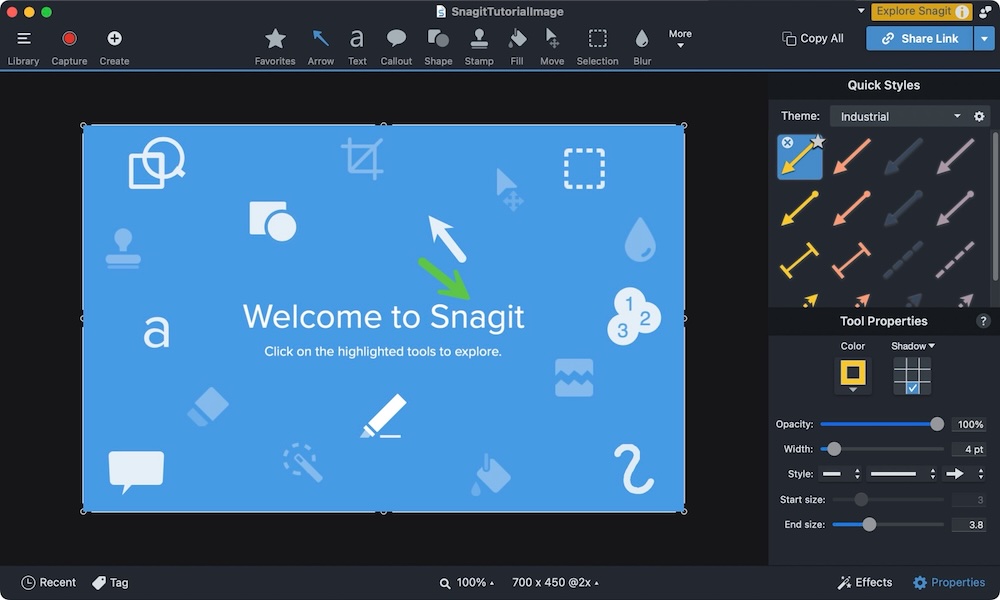Click the End size 3.8 value field
Viewport: 1000px width, 600px height.
(969, 524)
